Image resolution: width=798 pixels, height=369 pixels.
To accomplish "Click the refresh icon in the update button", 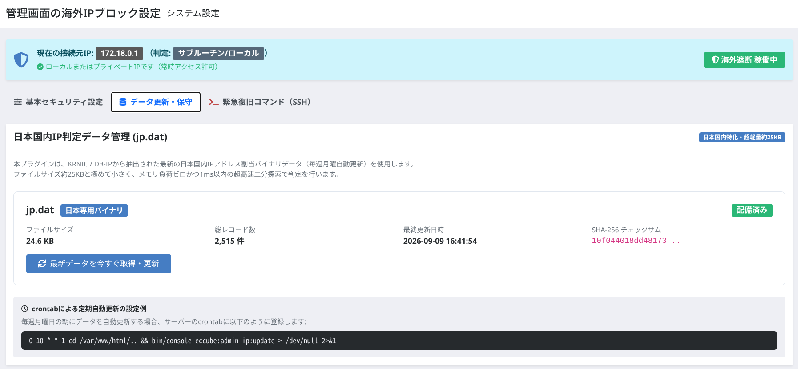I will click(x=42, y=264).
